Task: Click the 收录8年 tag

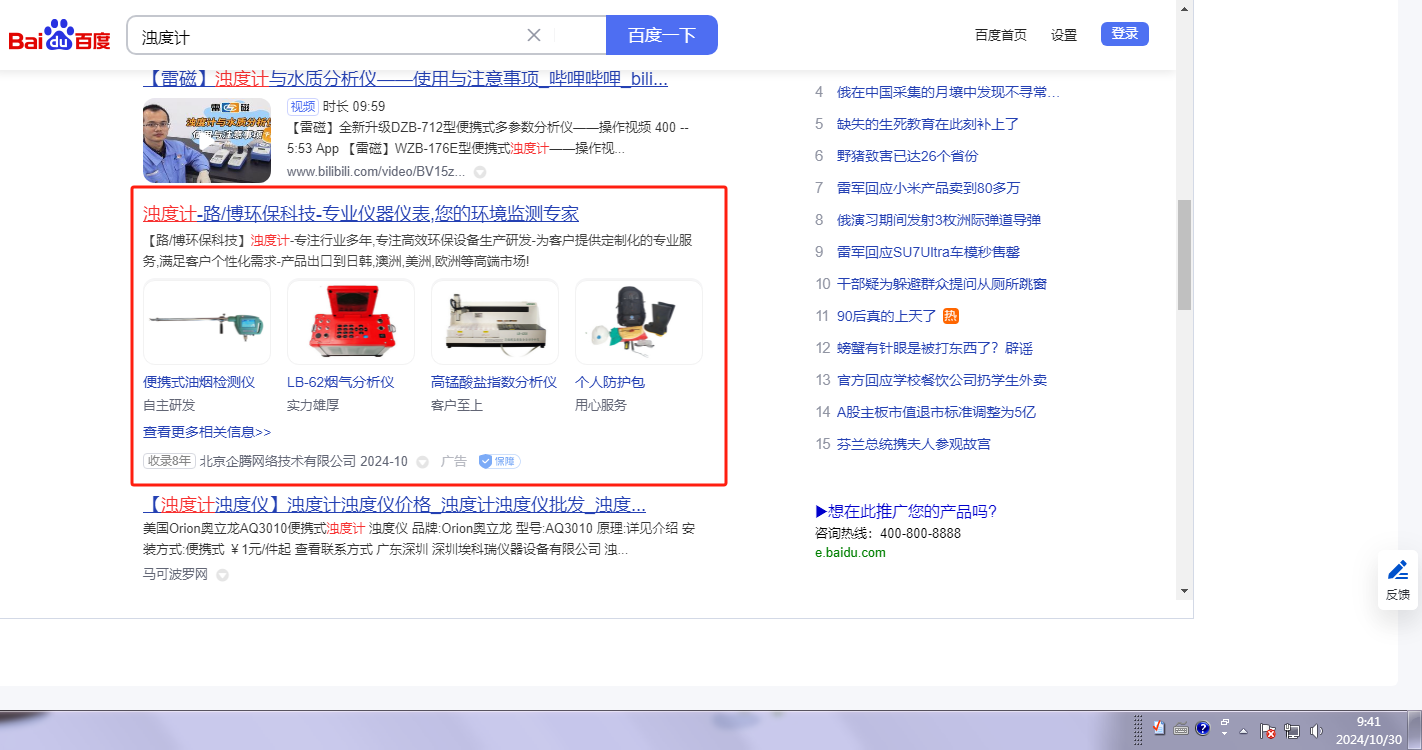Action: [x=169, y=461]
